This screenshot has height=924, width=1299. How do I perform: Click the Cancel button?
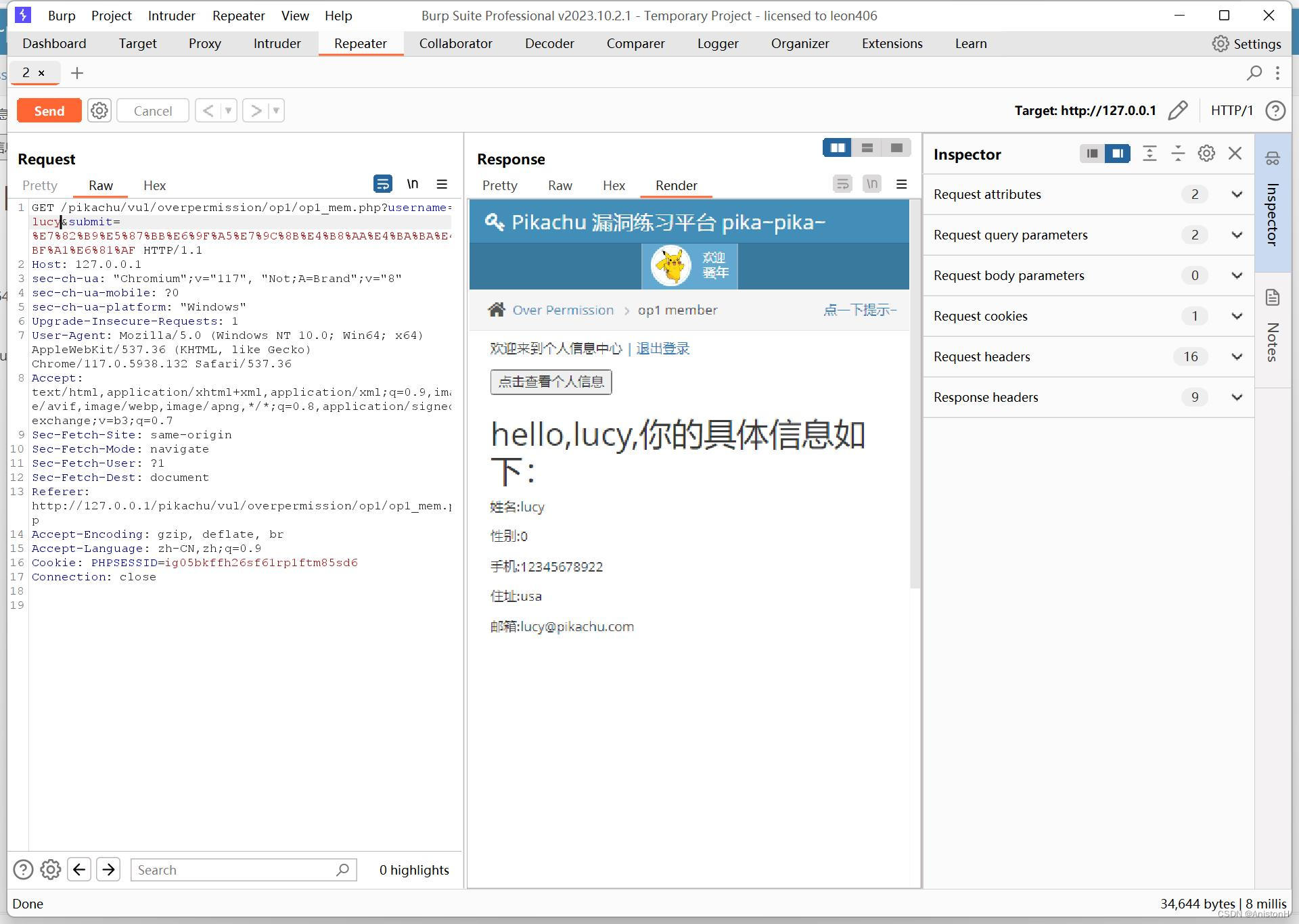pos(153,110)
